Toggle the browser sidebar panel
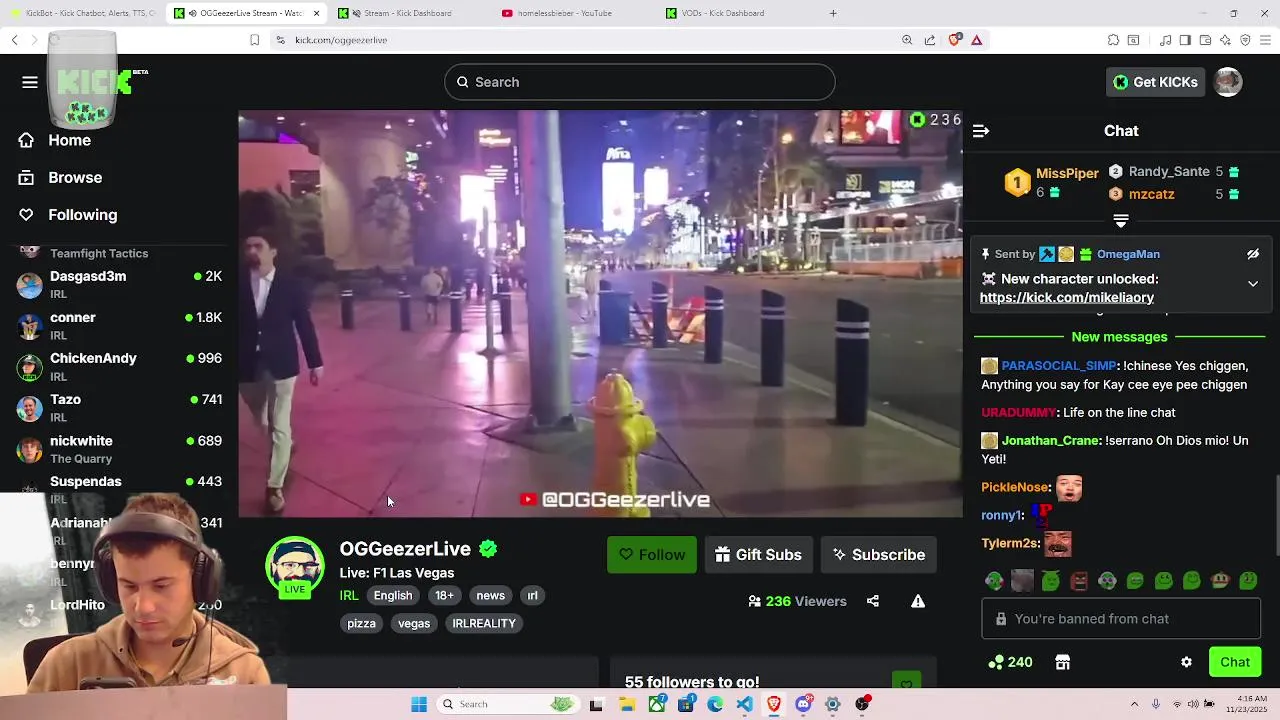This screenshot has height=720, width=1280. pos(1185,40)
